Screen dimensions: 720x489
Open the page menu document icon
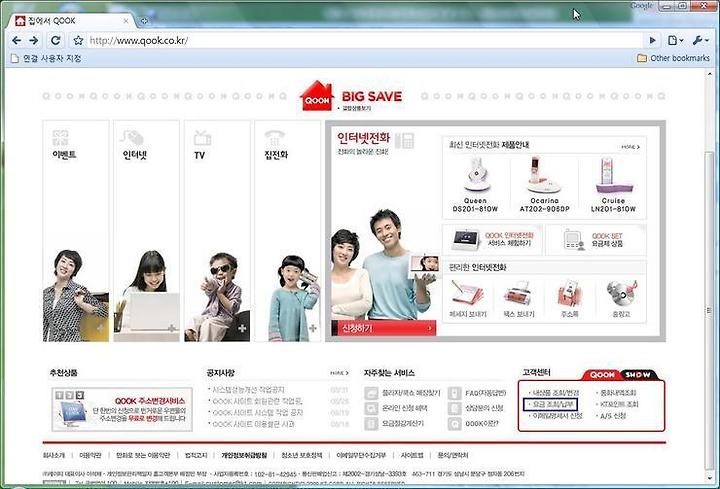(x=675, y=40)
